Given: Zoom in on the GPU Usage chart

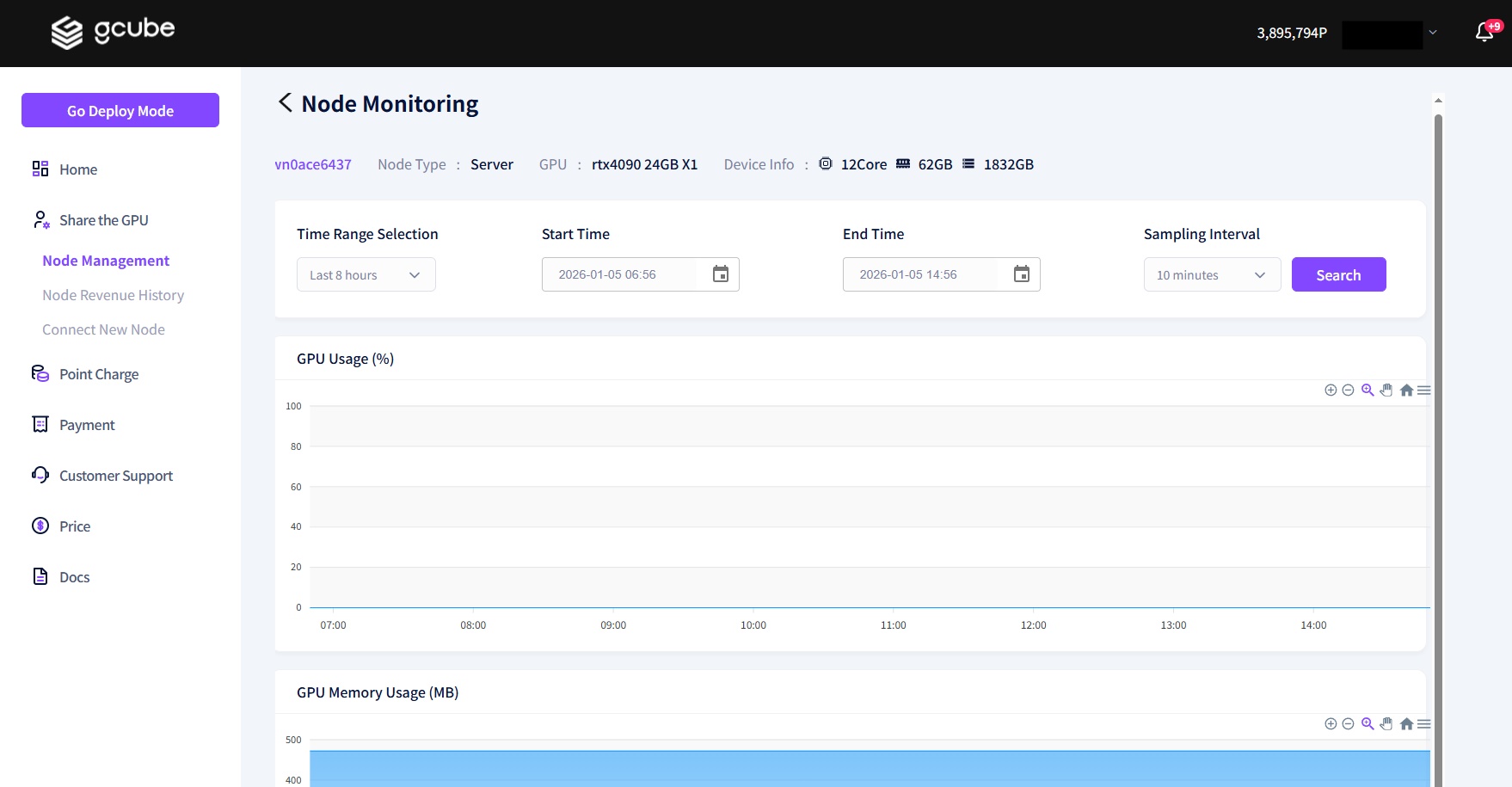Looking at the screenshot, I should point(1331,390).
